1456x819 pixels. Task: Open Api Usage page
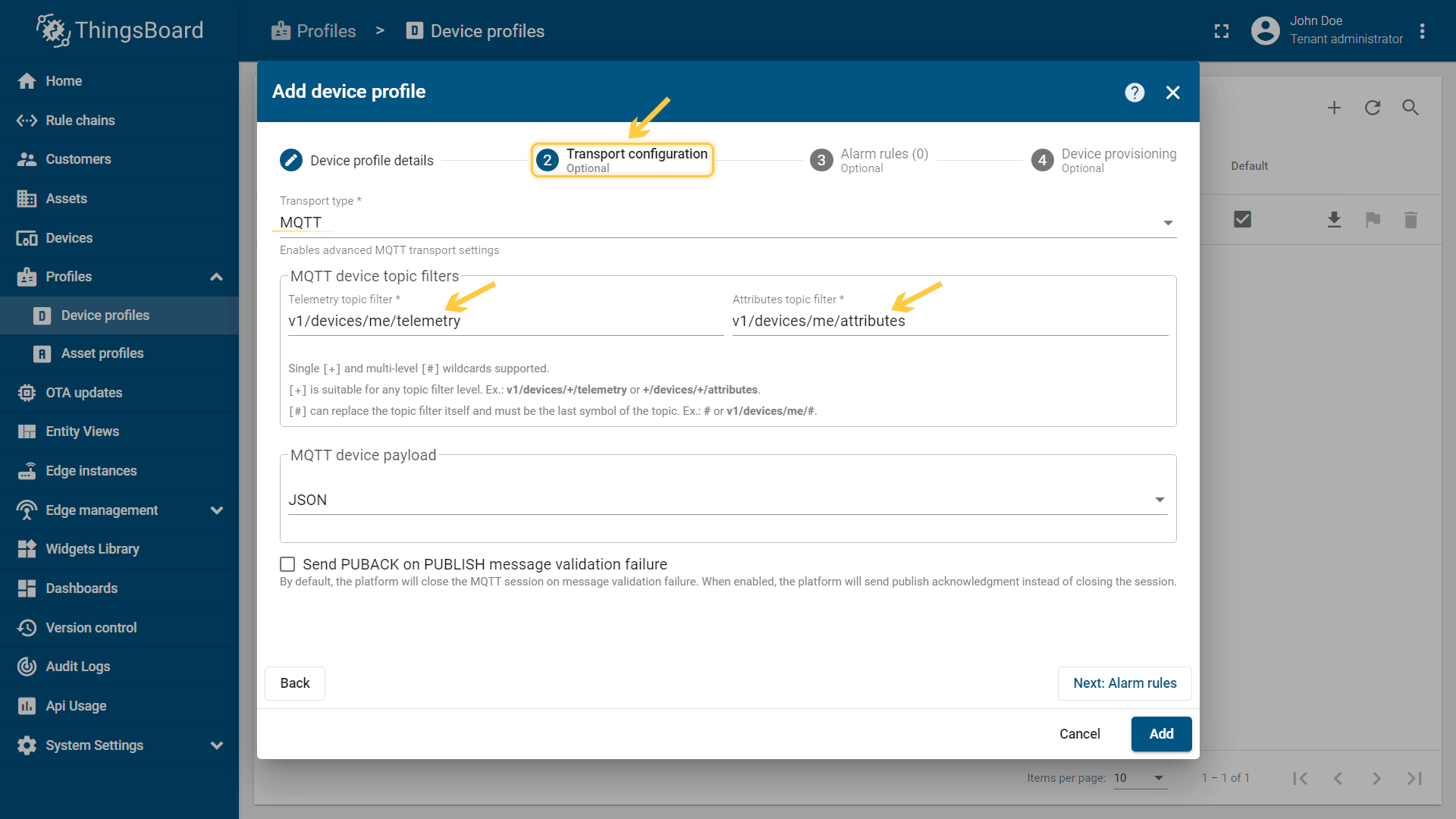pos(119,706)
